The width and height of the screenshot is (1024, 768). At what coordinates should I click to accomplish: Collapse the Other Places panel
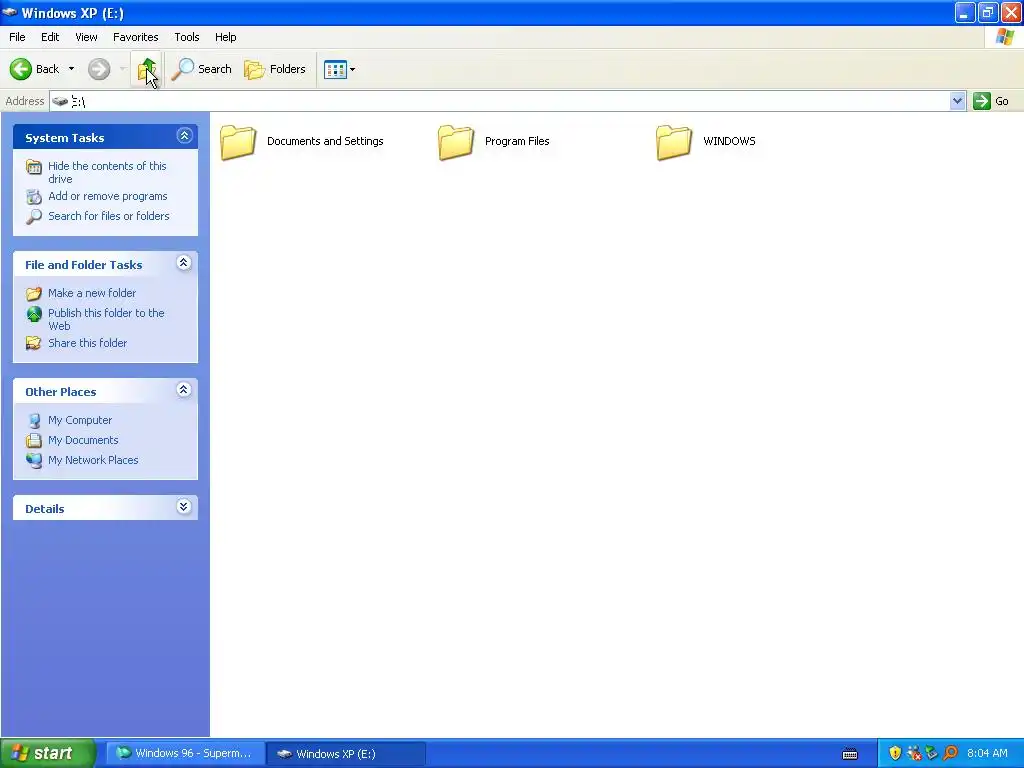(x=184, y=390)
